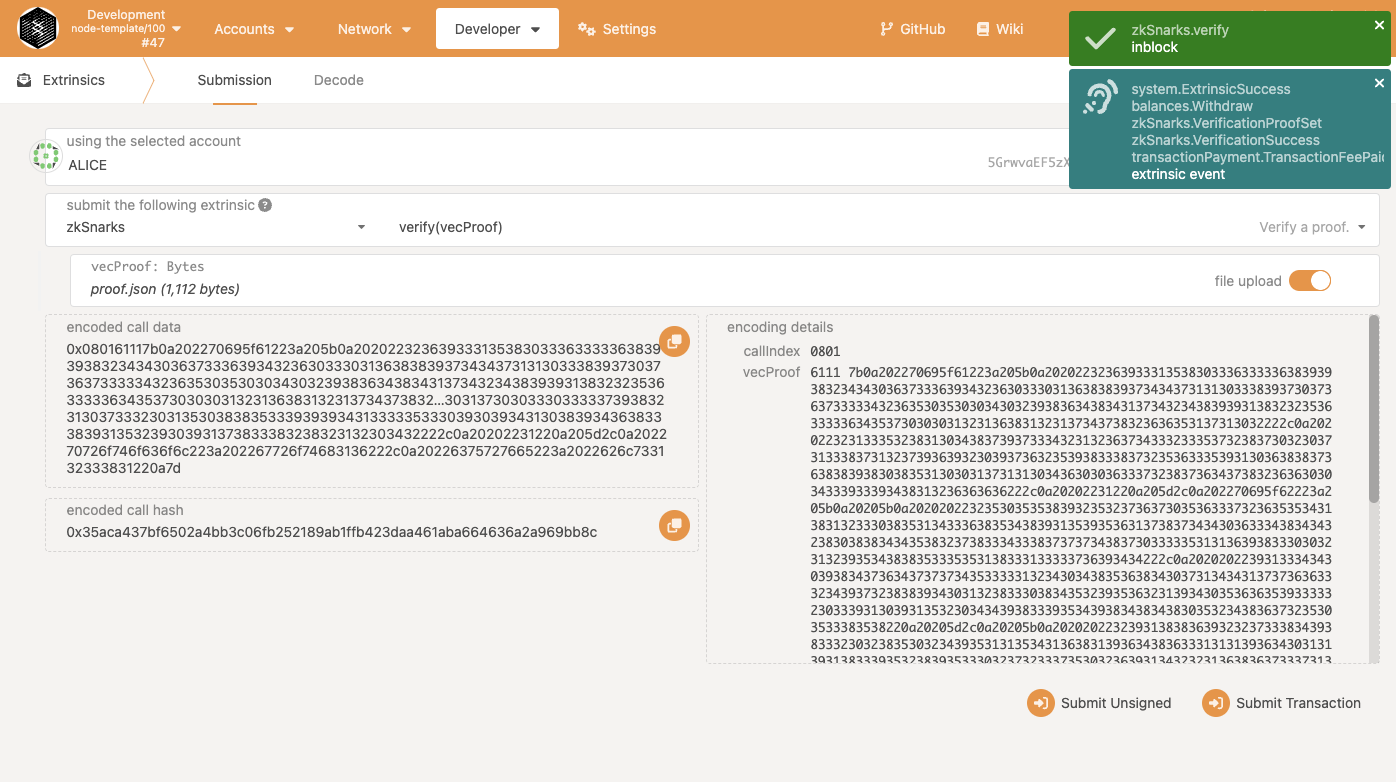The image size is (1396, 782).
Task: Click the Wiki book icon
Action: (983, 29)
